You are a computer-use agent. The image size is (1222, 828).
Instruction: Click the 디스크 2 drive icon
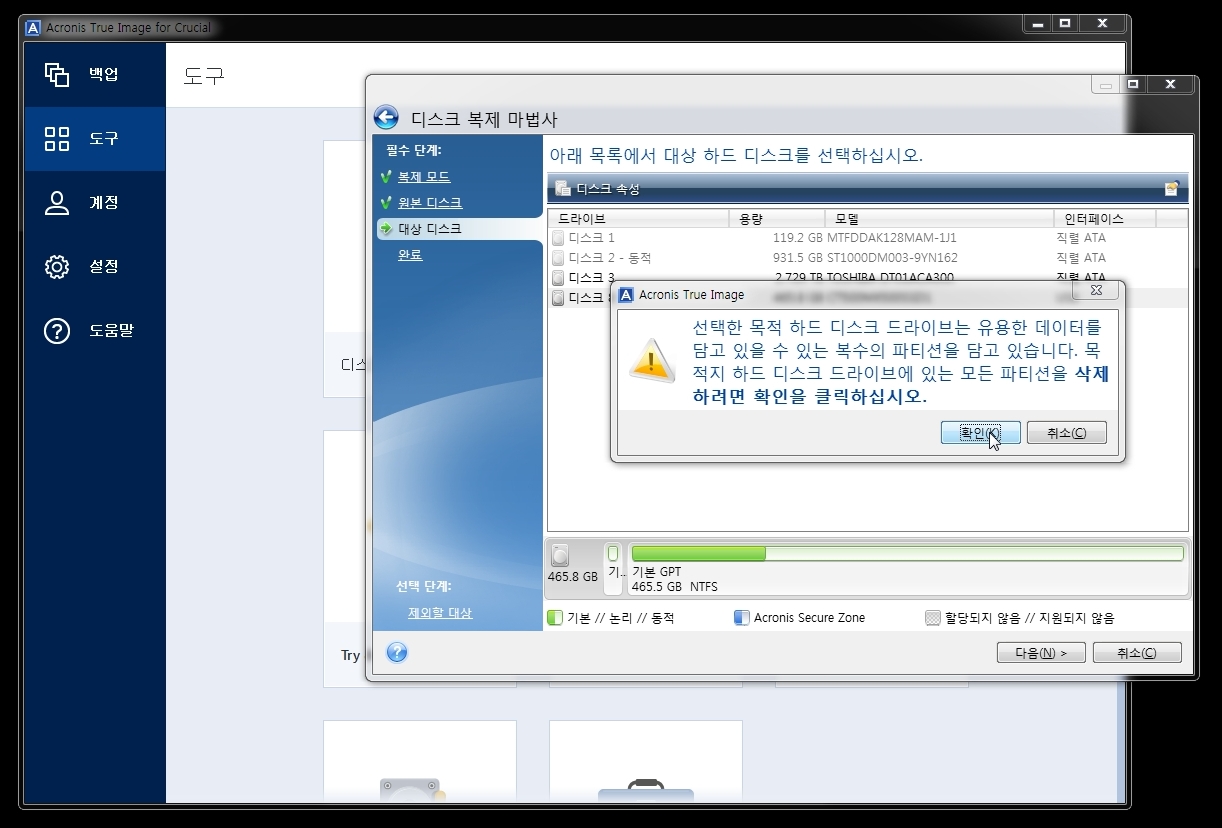558,257
